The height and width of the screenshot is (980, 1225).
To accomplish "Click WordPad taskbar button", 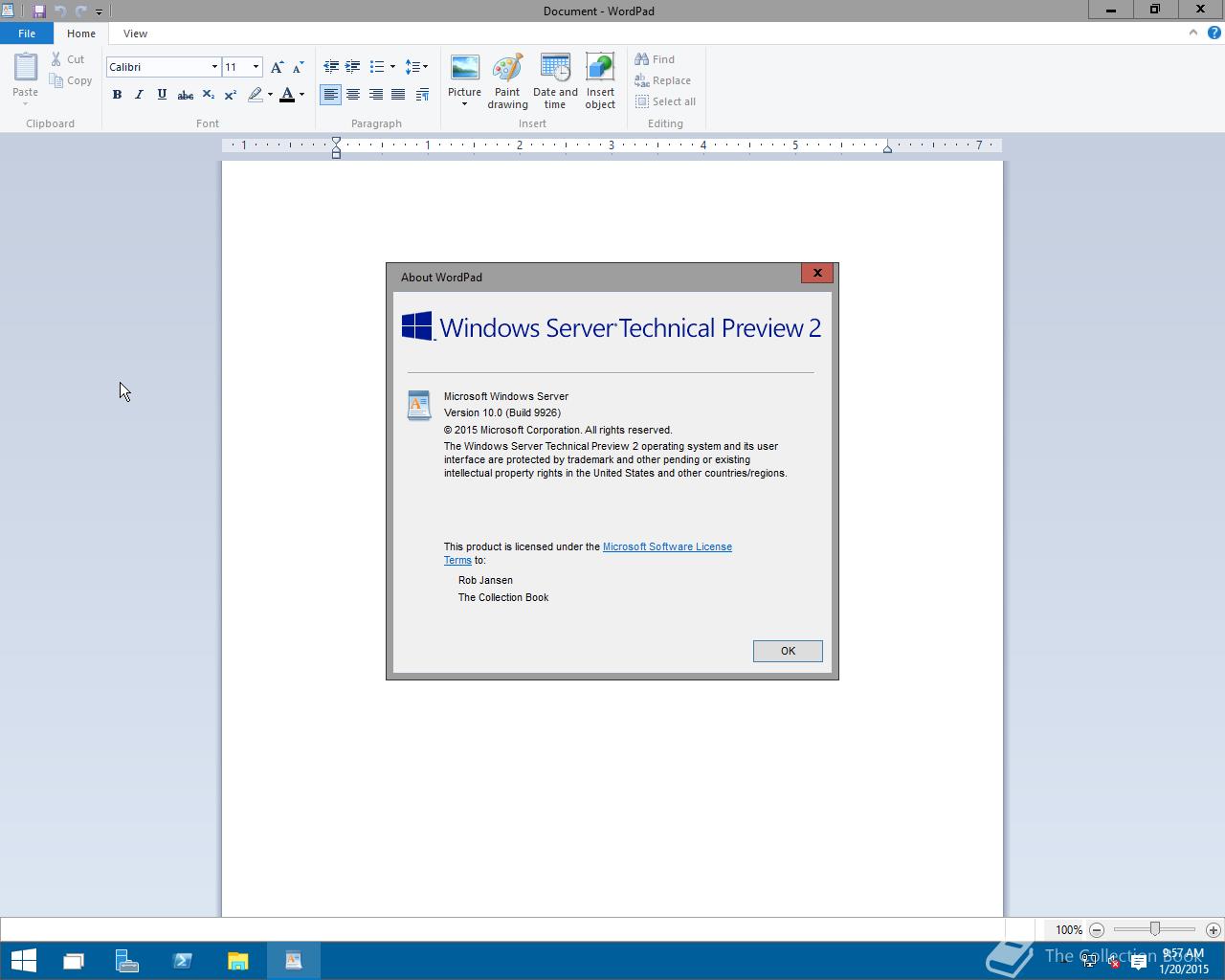I will pyautogui.click(x=294, y=960).
